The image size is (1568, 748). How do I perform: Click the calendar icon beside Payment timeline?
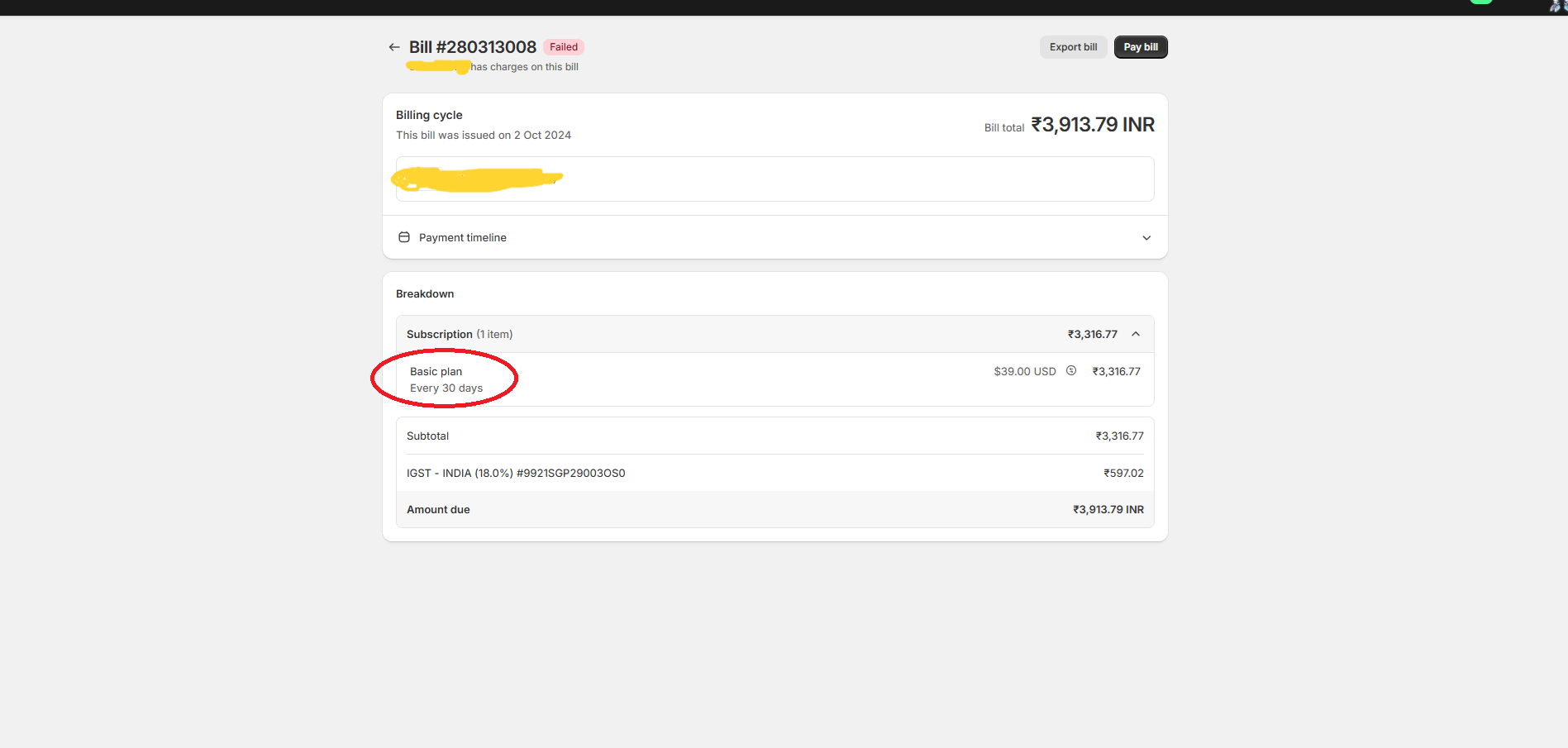point(404,237)
